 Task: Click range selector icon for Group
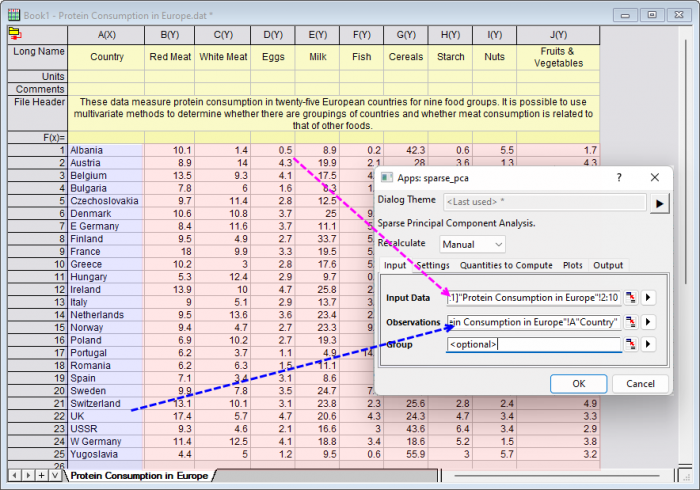[632, 345]
